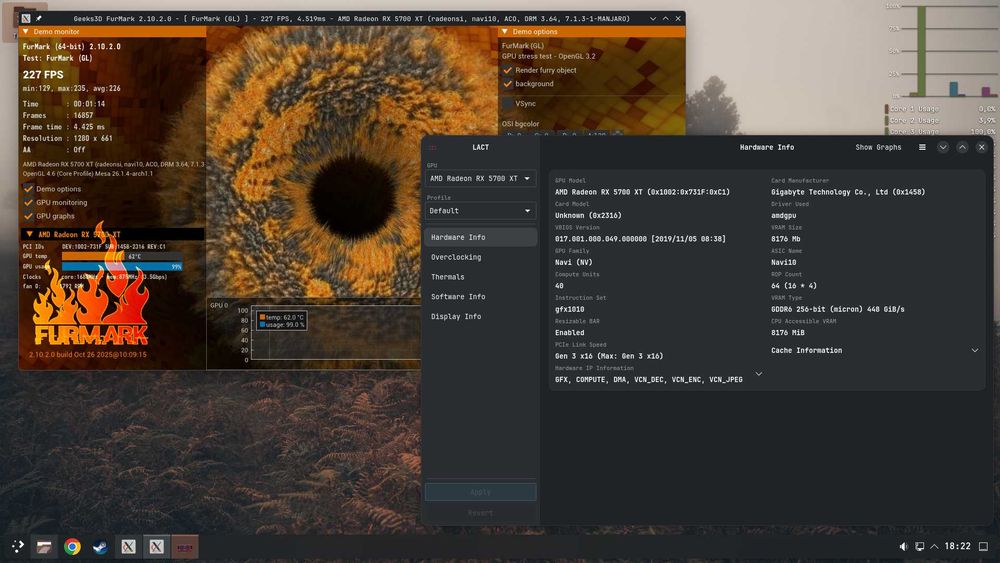Viewport: 1000px width, 563px height.
Task: Open the LACT hamburger menu
Action: pos(922,147)
